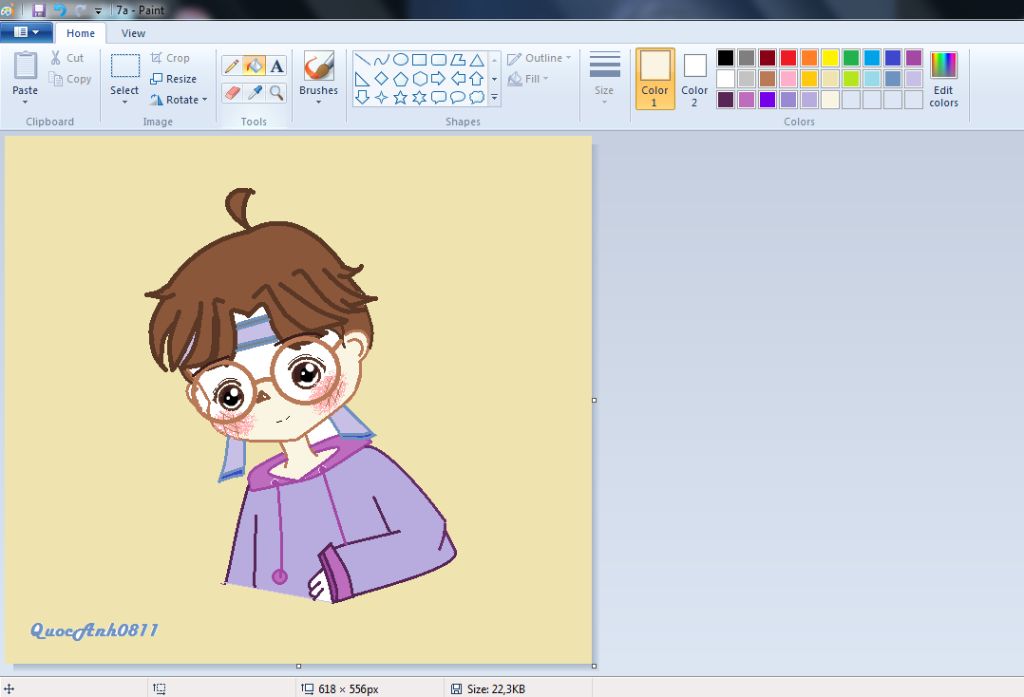Click the Redo arrow in the title bar

pyautogui.click(x=80, y=10)
